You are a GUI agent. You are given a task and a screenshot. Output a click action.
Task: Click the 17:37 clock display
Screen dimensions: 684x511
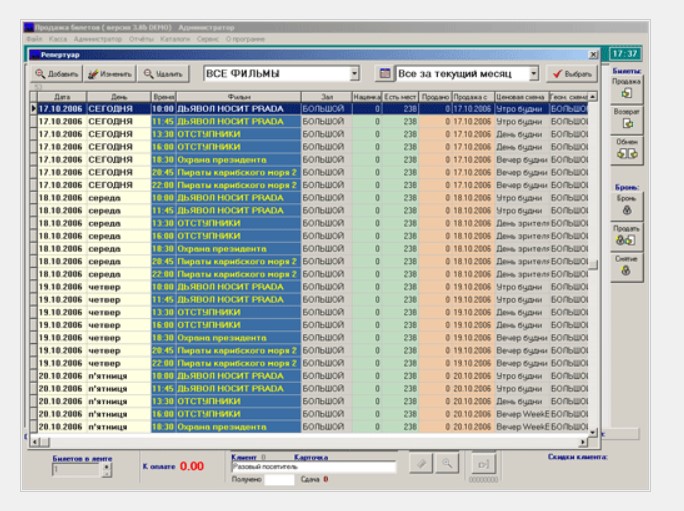point(624,54)
